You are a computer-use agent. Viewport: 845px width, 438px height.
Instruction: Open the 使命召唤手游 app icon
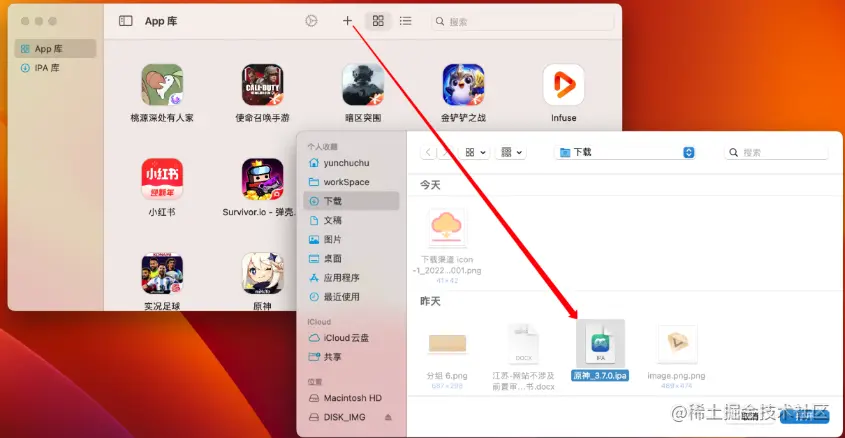[x=262, y=85]
